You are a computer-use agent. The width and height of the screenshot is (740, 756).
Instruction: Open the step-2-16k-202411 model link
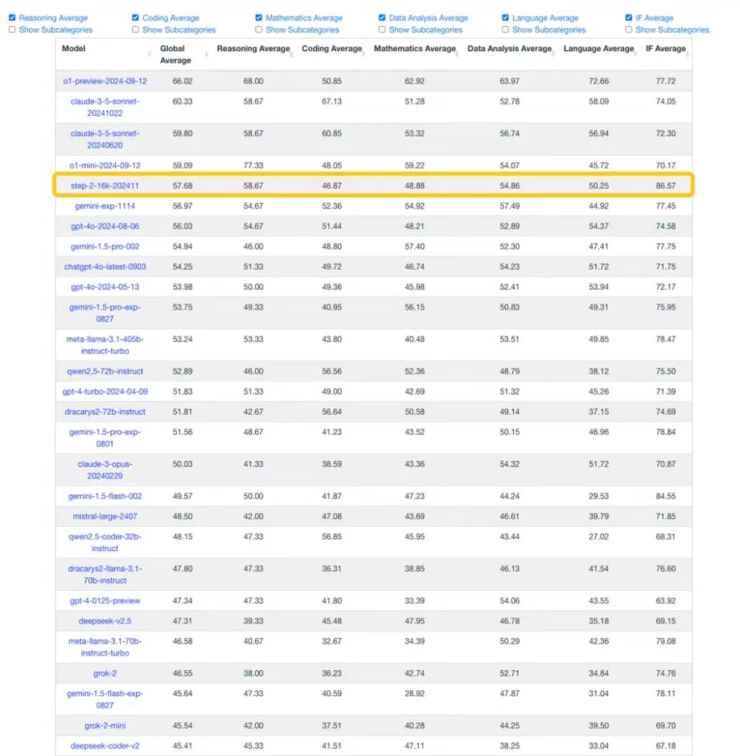104,186
